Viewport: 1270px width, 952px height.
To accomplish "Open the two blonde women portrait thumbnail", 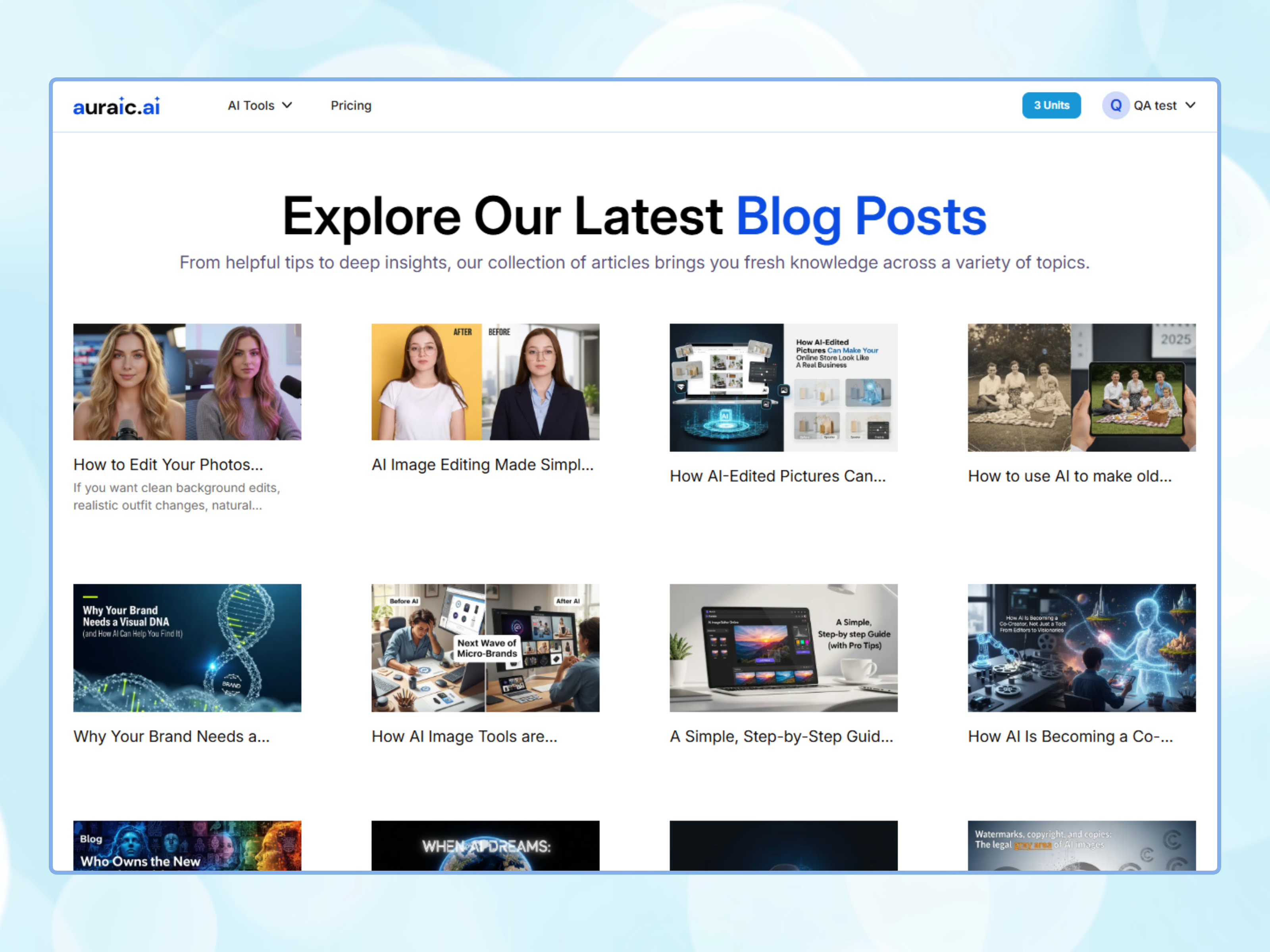I will 187,382.
